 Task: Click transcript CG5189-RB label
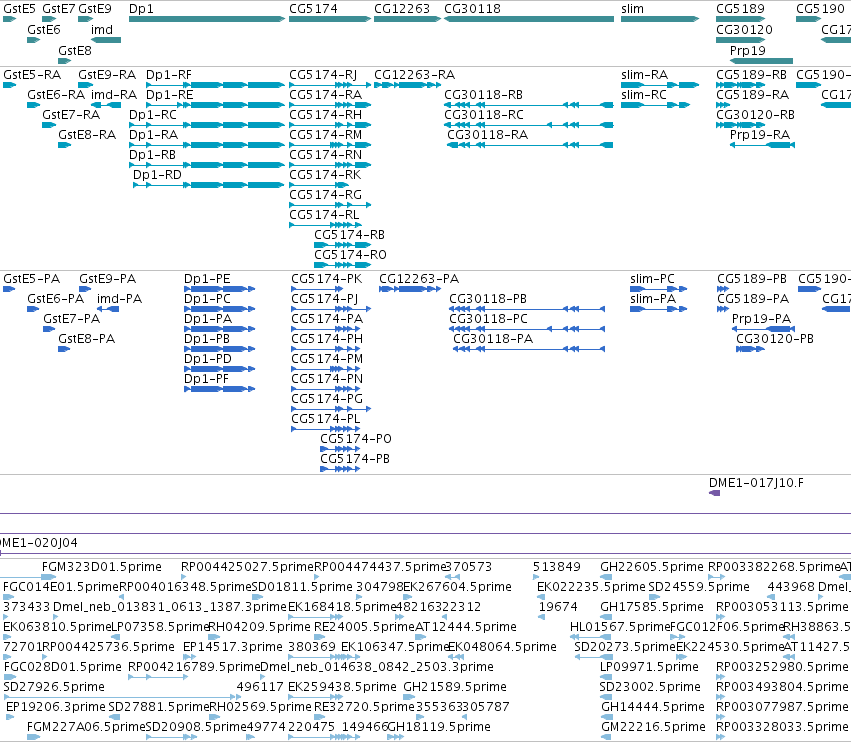click(752, 75)
